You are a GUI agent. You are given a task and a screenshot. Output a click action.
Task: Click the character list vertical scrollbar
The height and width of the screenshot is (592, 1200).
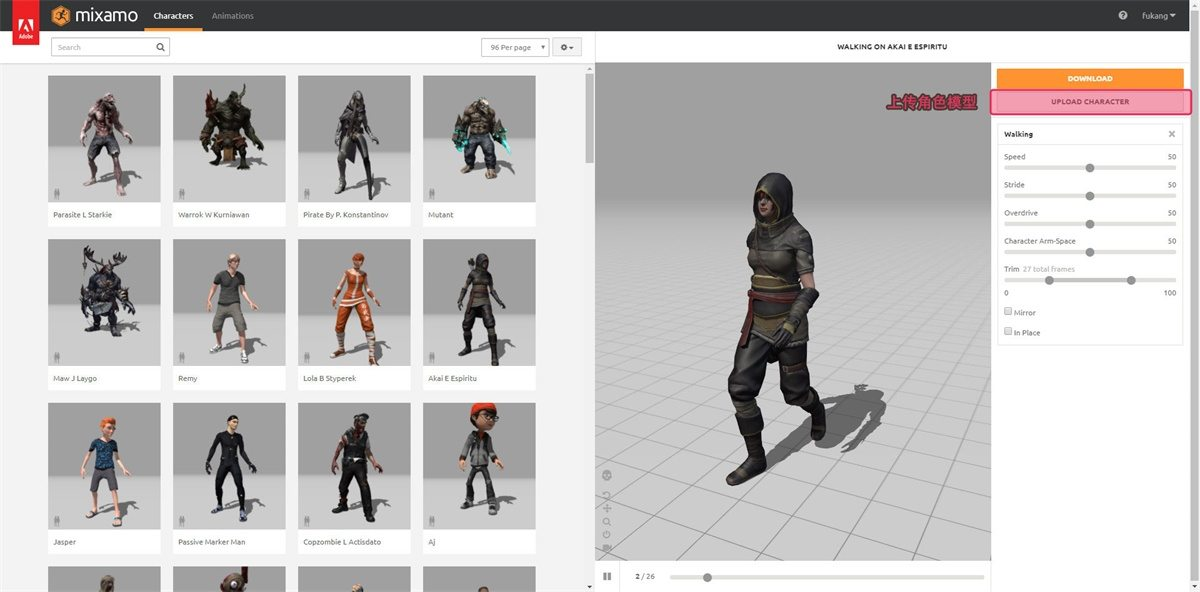[589, 118]
